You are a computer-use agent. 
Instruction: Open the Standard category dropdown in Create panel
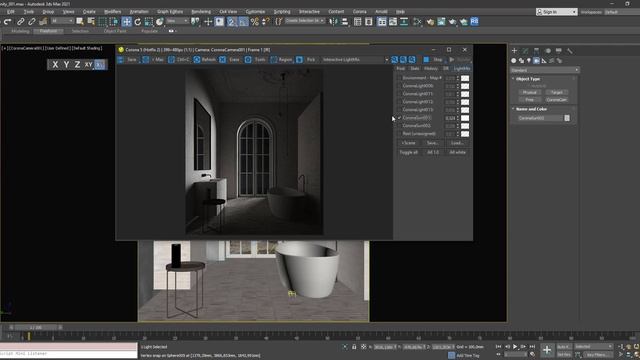coord(544,70)
